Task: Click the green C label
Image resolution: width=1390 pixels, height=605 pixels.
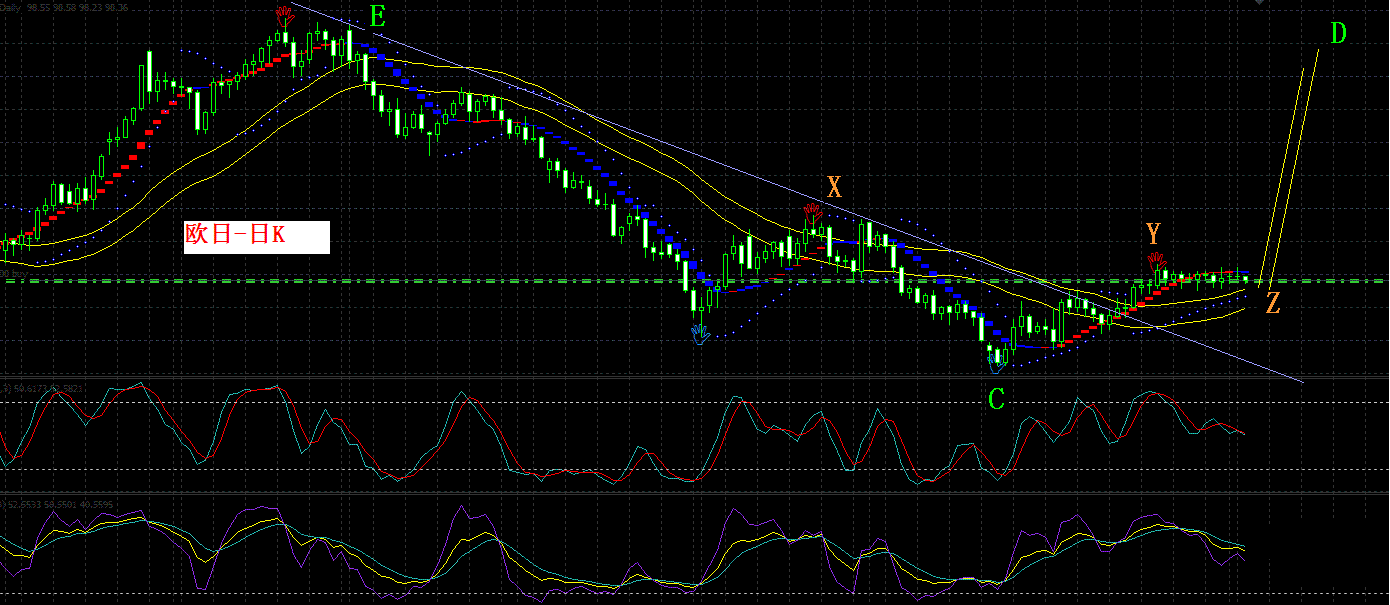Action: [x=996, y=399]
